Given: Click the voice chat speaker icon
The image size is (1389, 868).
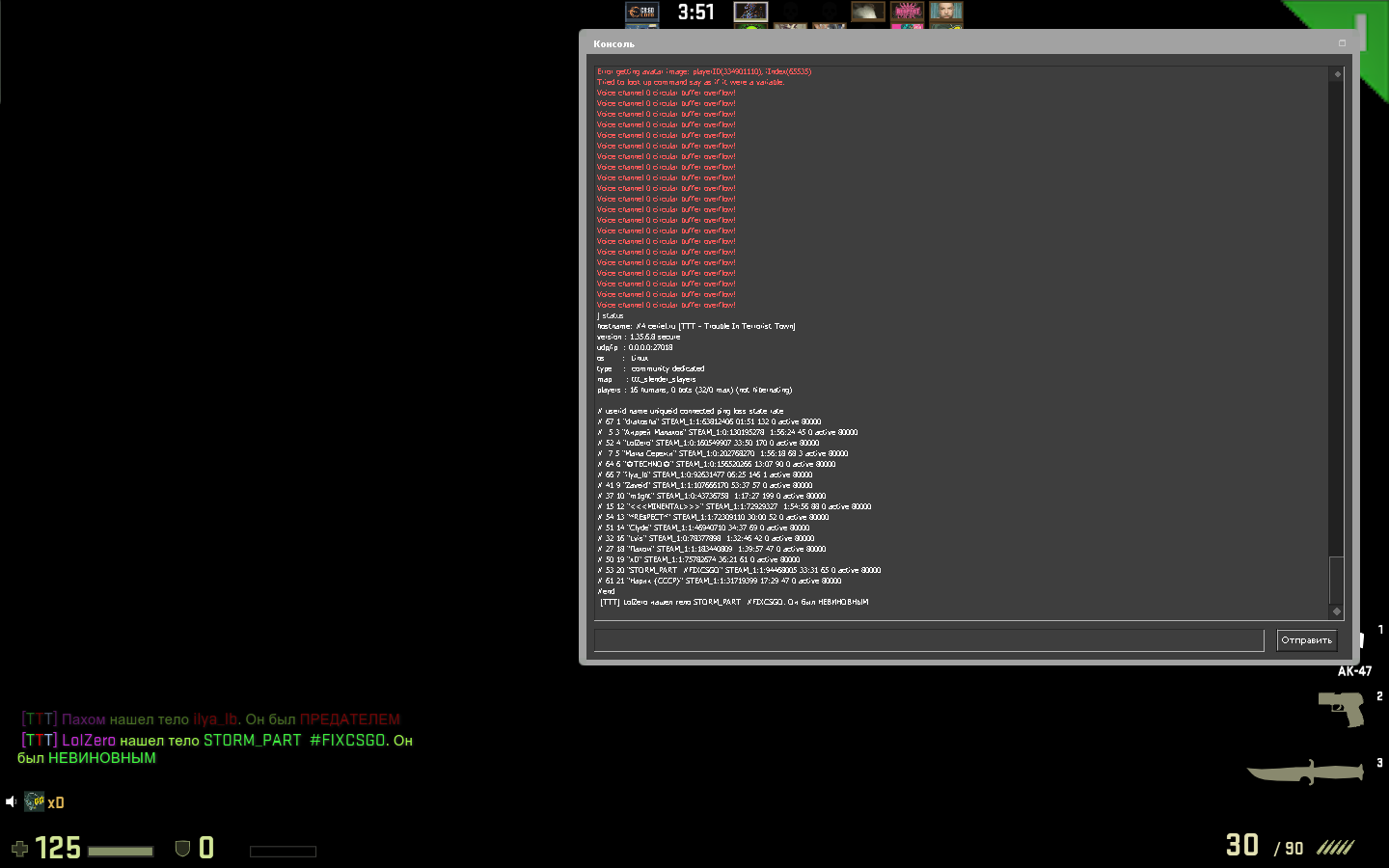Looking at the screenshot, I should pos(12,801).
